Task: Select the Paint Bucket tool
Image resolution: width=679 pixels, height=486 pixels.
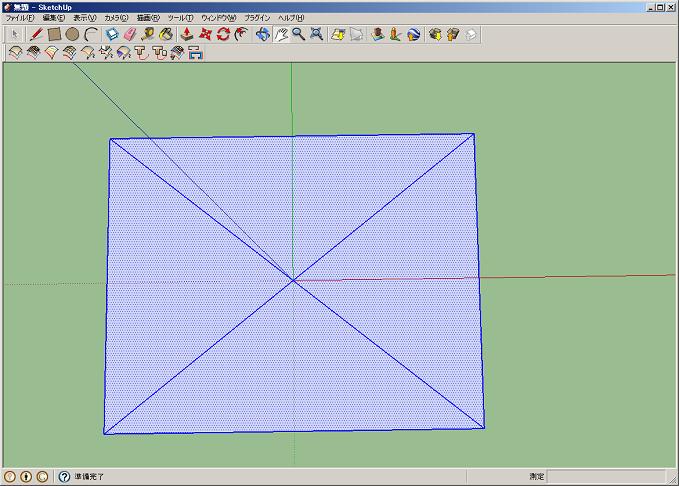Action: click(x=166, y=34)
